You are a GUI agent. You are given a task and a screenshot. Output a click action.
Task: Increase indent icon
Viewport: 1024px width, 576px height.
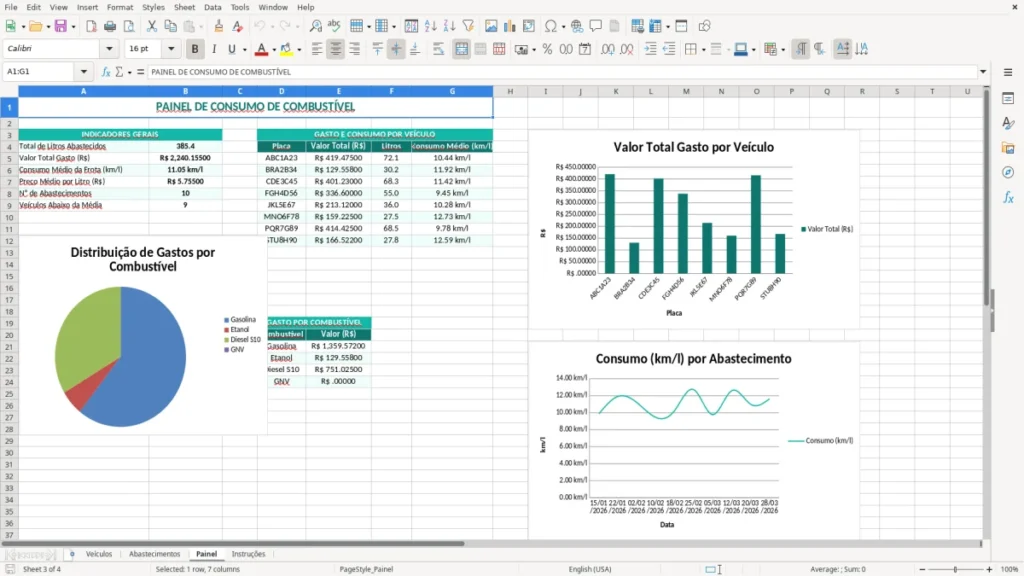pos(650,49)
